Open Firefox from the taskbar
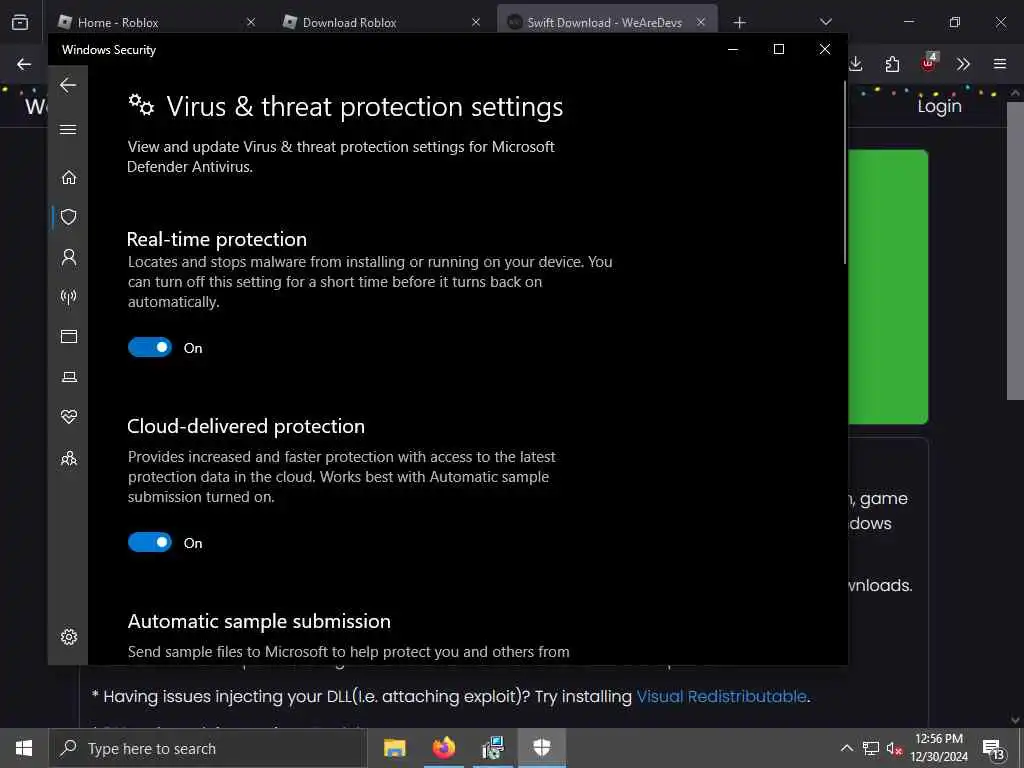Viewport: 1024px width, 768px height. pos(444,748)
